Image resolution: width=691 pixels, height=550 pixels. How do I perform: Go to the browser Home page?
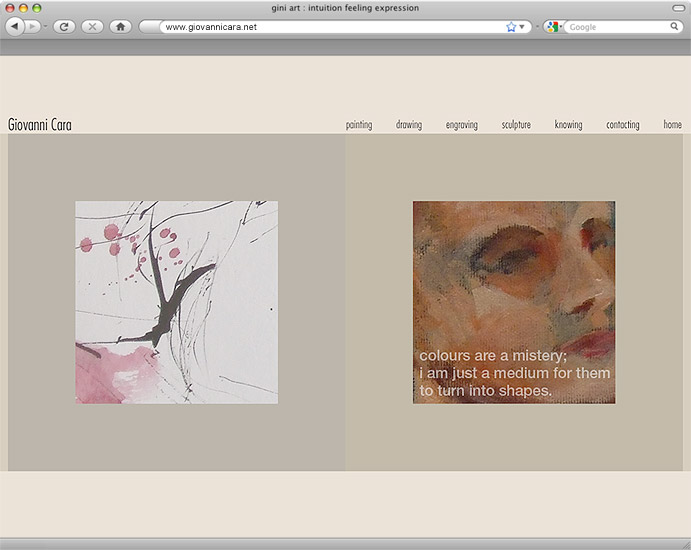click(x=120, y=26)
